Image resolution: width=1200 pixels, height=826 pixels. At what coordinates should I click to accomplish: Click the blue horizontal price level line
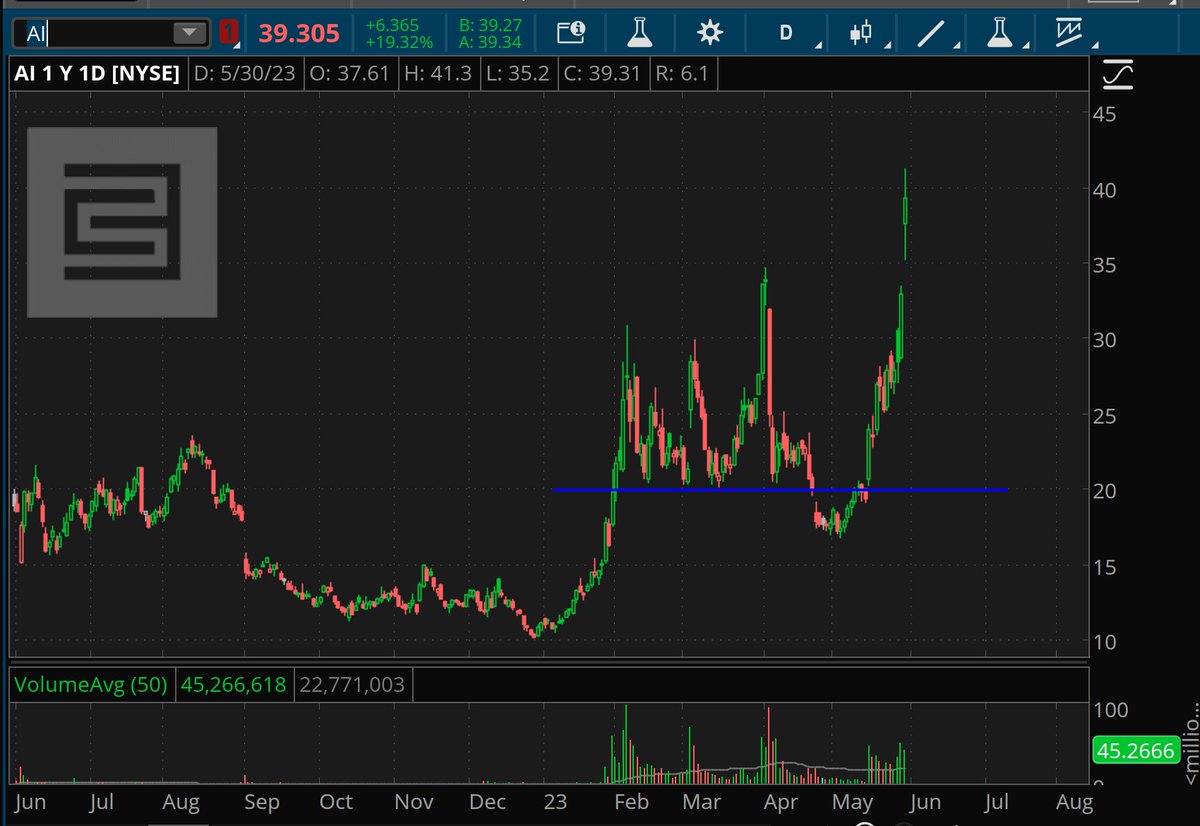tap(780, 489)
